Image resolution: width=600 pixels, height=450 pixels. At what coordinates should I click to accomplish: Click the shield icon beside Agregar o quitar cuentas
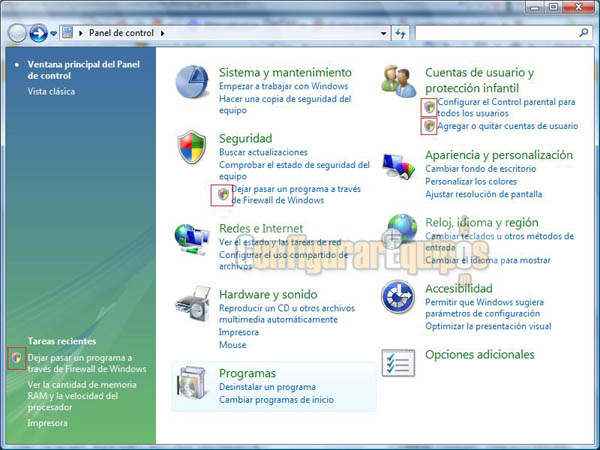tap(429, 126)
